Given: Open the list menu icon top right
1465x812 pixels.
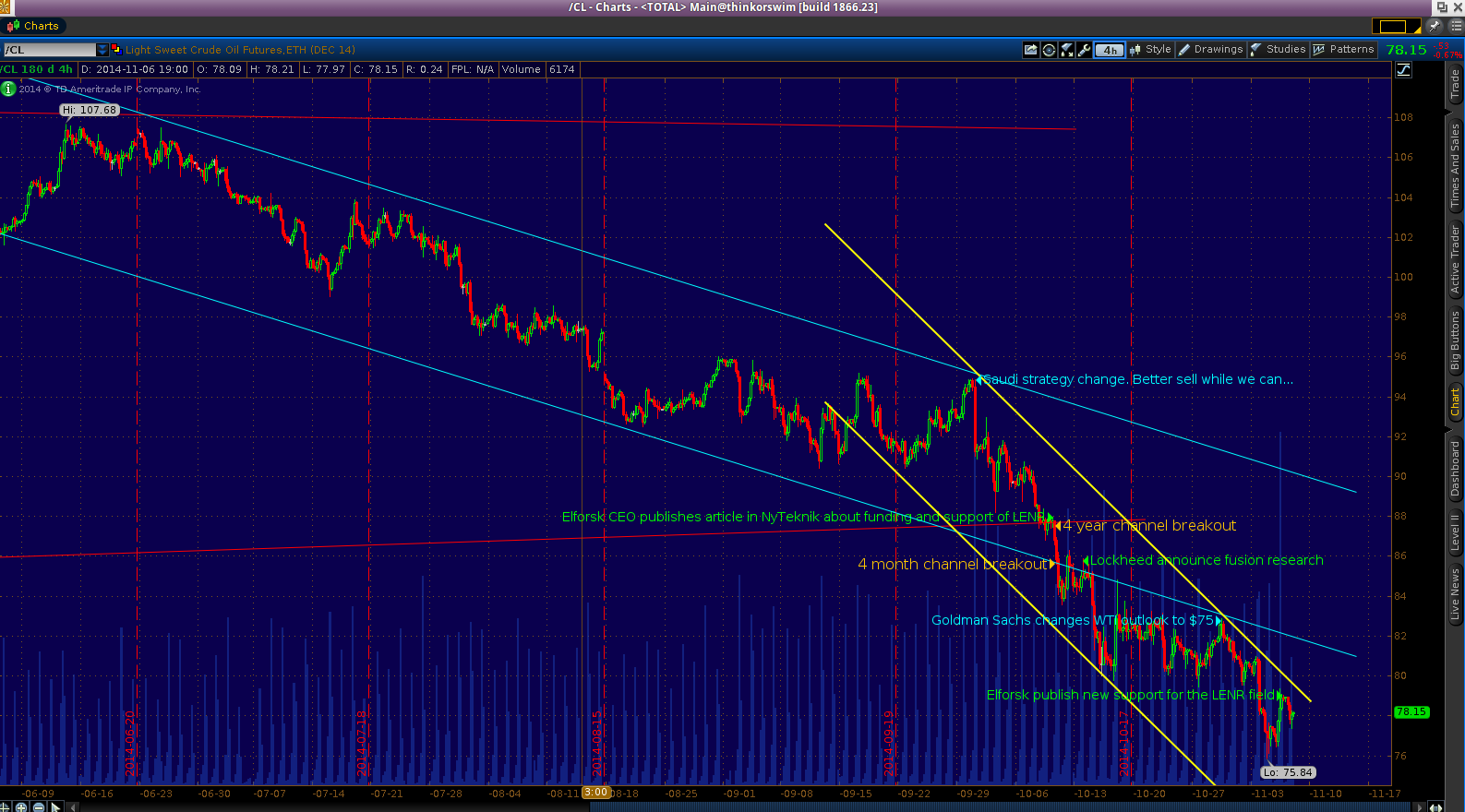Looking at the screenshot, I should point(1456,26).
